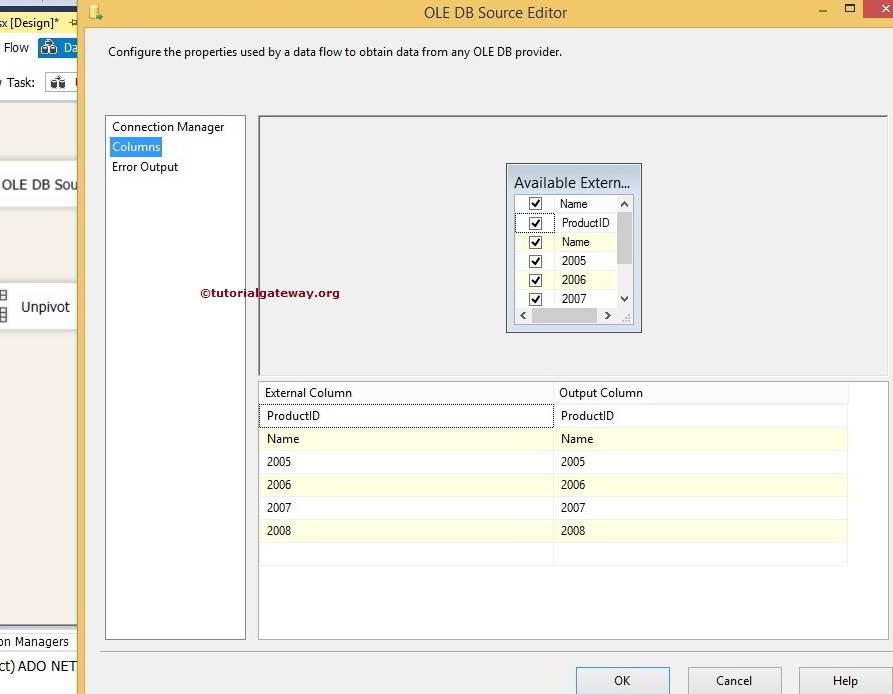Click the ADO NET connection manager entry

38,666
